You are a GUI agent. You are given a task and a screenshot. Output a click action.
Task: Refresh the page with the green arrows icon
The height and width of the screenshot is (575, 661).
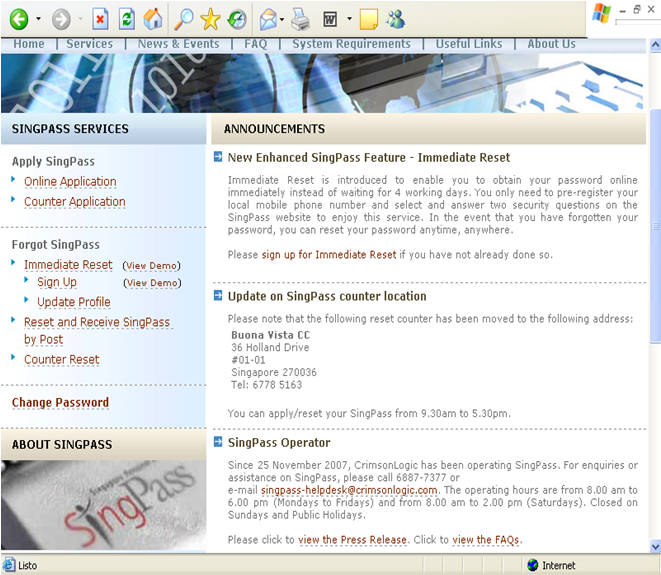tap(126, 19)
